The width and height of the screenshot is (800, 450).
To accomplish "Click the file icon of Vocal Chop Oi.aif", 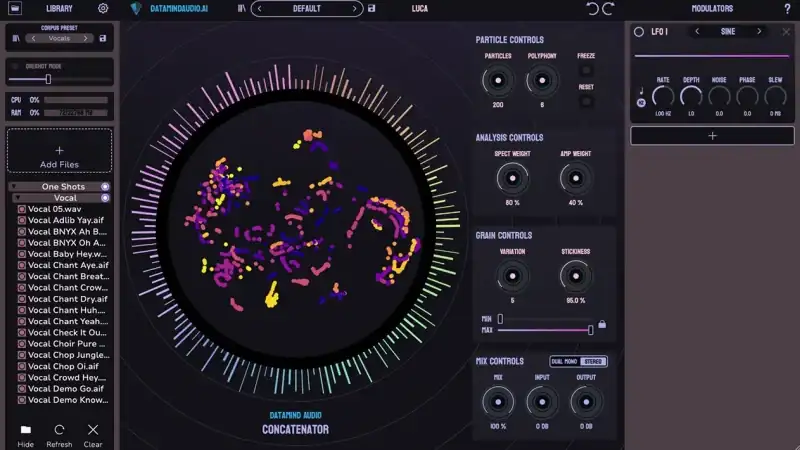I will pyautogui.click(x=21, y=366).
